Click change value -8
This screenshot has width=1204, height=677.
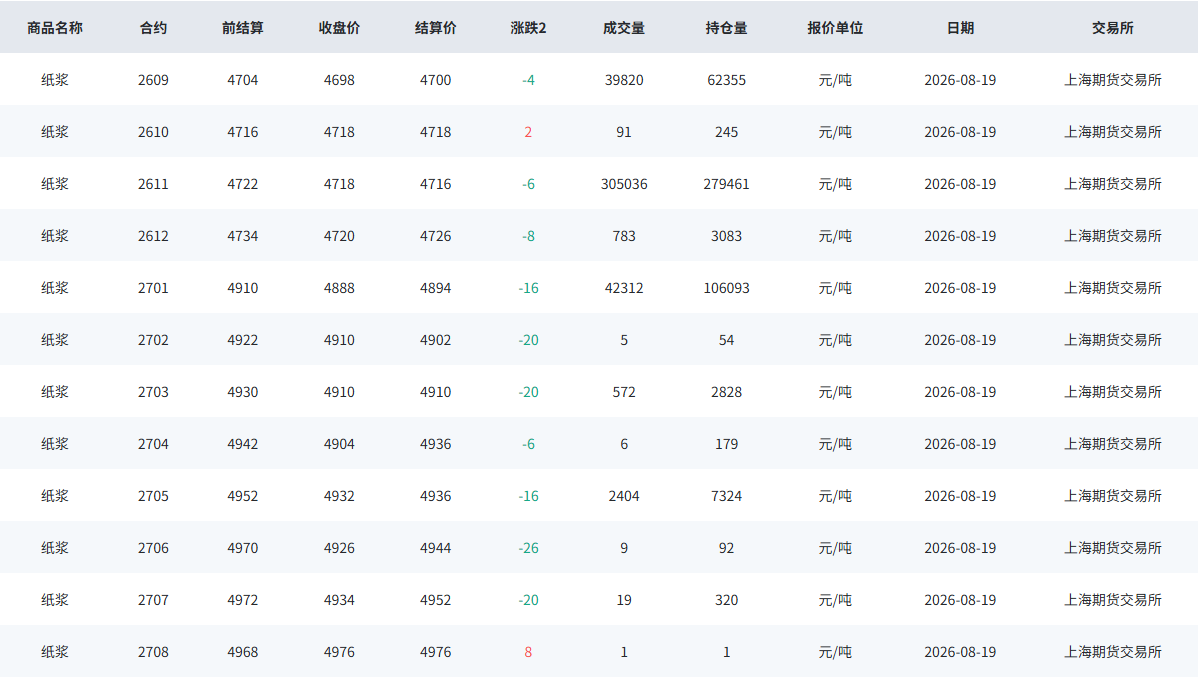tap(528, 236)
